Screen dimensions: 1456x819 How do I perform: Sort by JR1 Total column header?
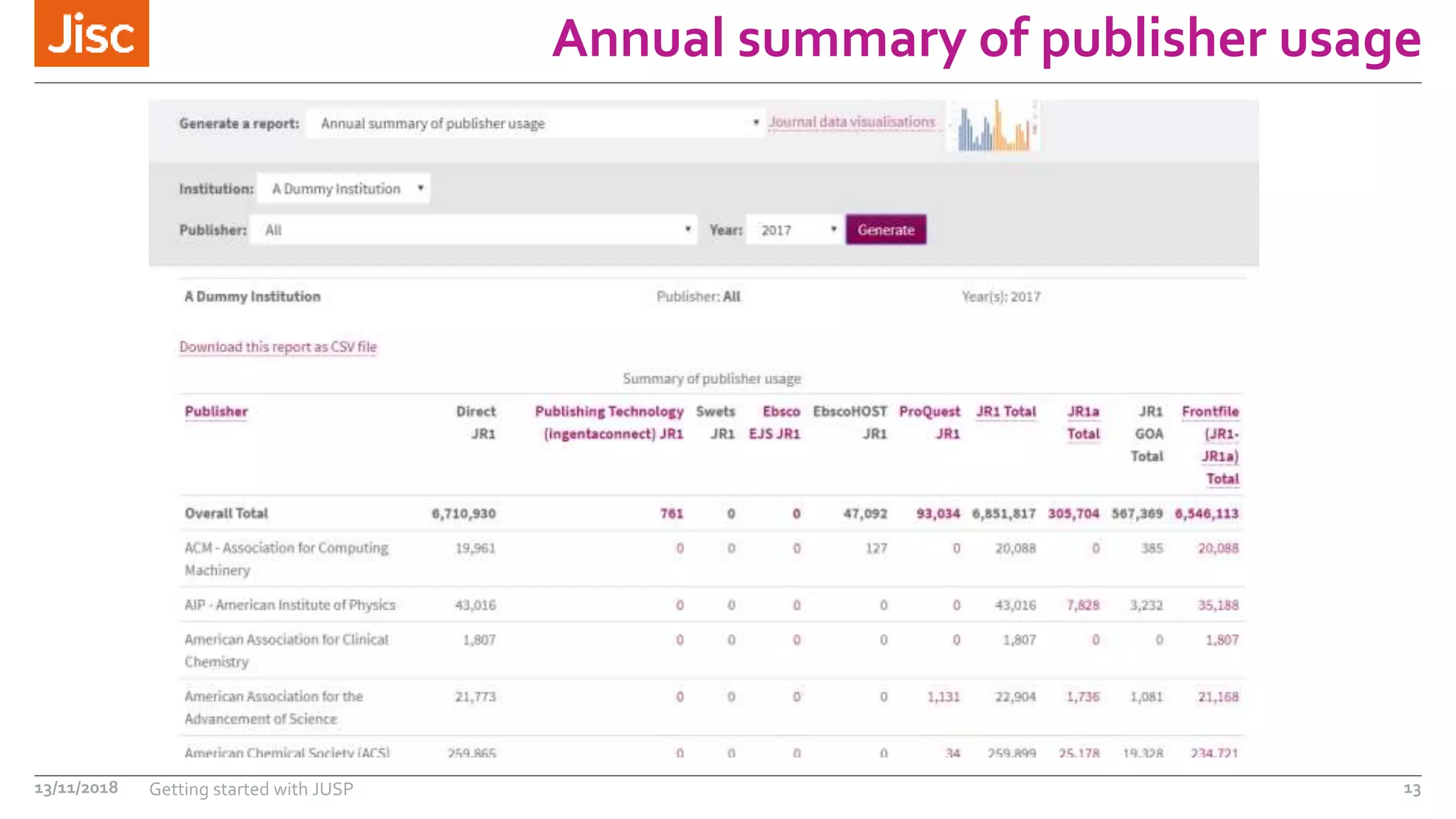1006,412
